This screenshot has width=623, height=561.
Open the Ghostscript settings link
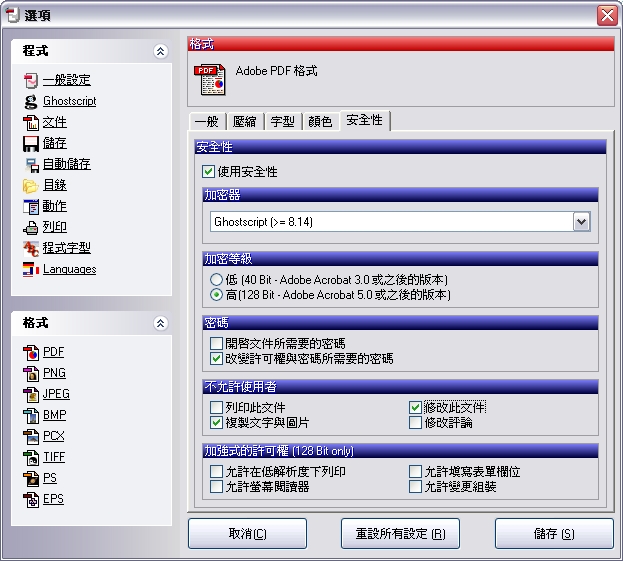coord(70,101)
